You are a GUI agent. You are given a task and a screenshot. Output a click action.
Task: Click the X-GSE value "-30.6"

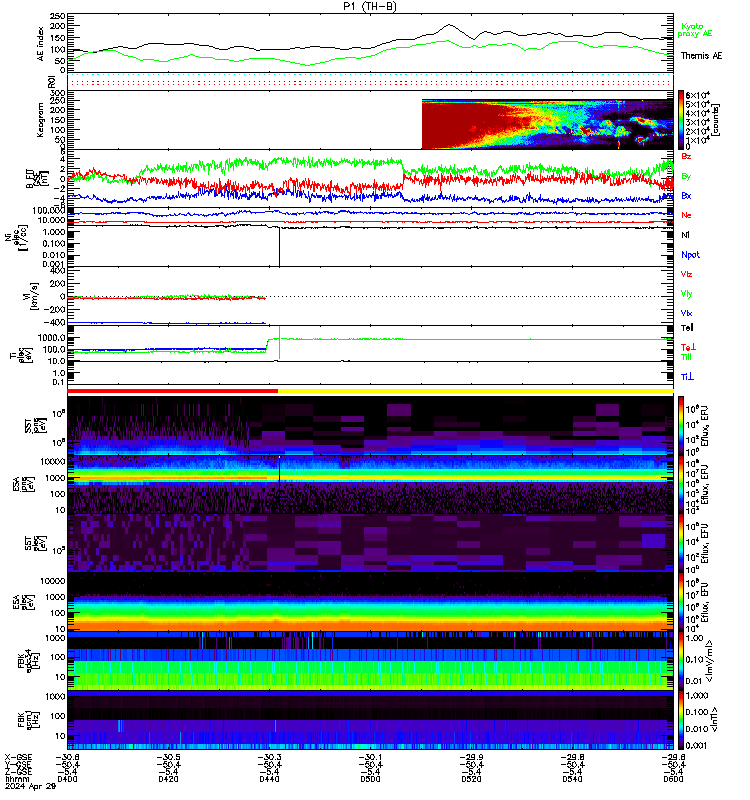click(67, 758)
